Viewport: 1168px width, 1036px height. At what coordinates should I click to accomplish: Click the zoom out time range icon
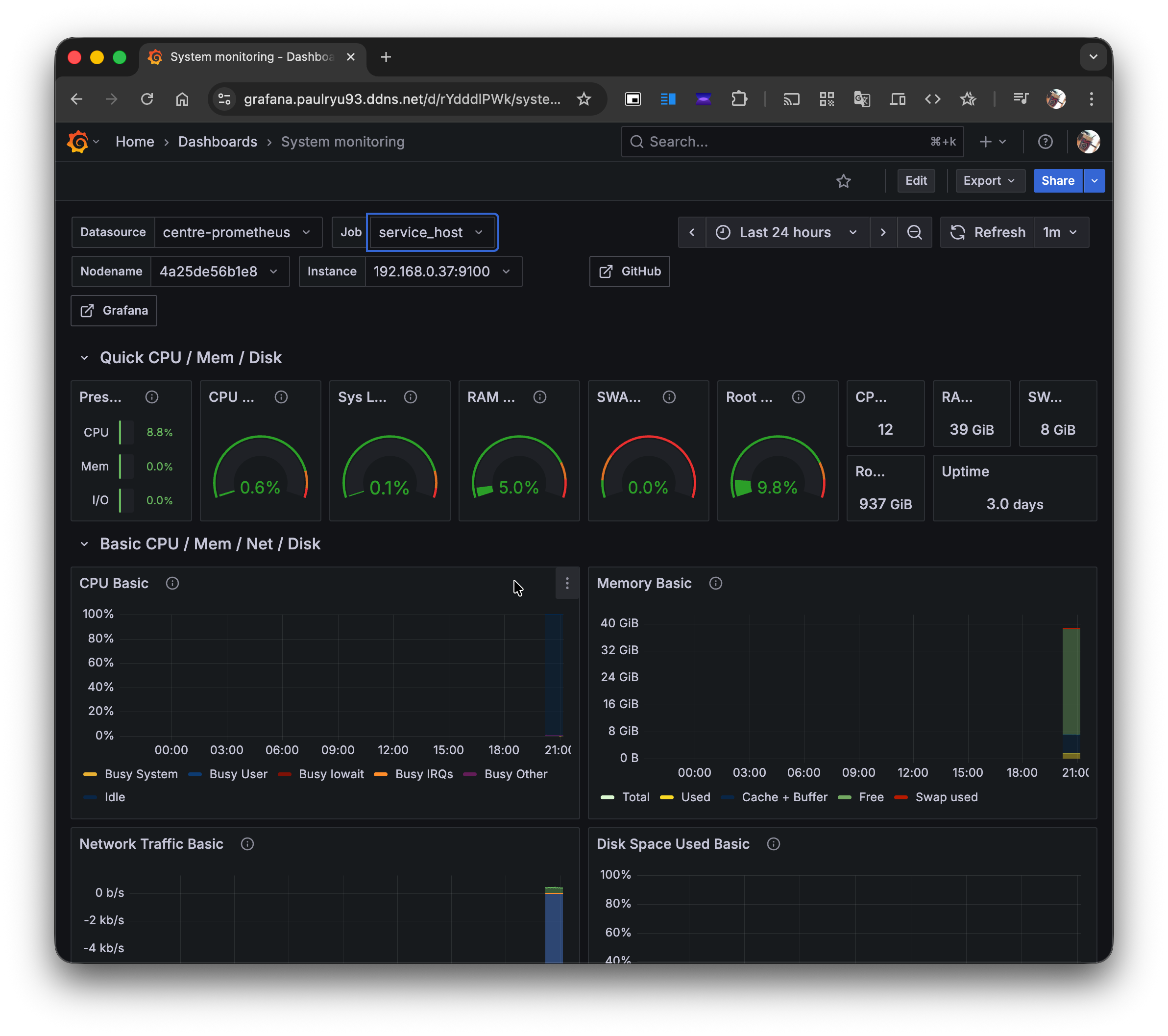914,233
